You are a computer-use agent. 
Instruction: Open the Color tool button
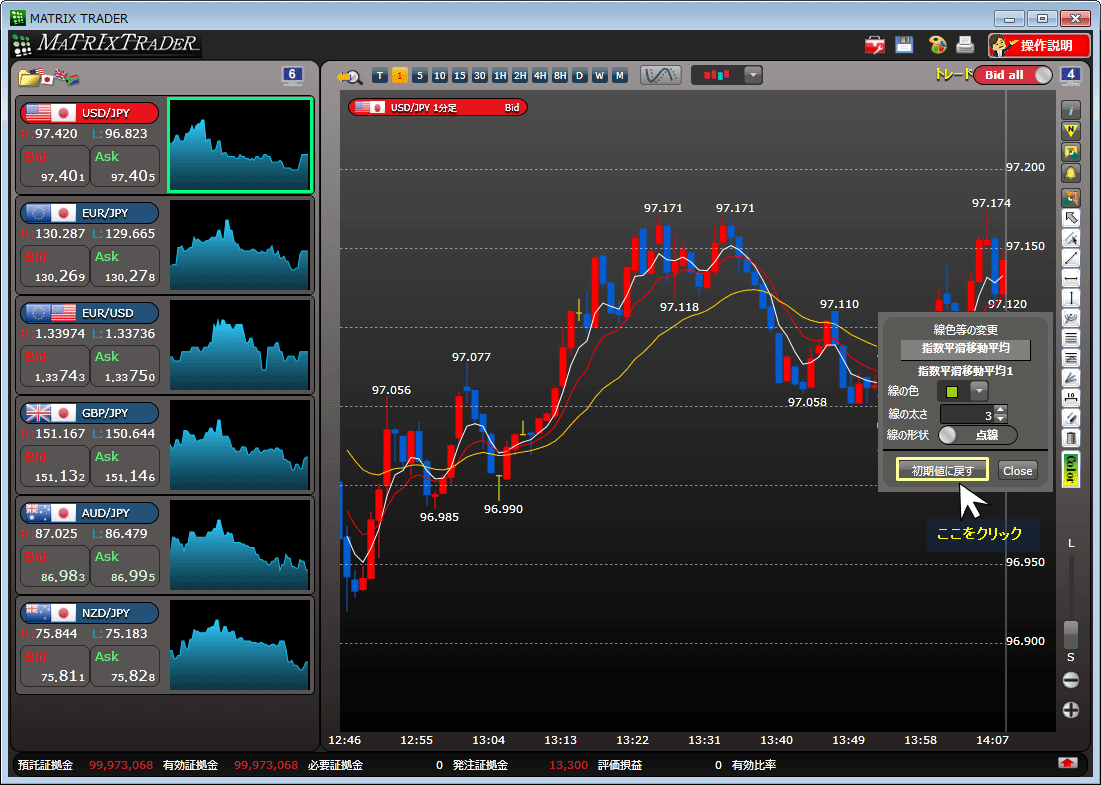tap(1071, 470)
